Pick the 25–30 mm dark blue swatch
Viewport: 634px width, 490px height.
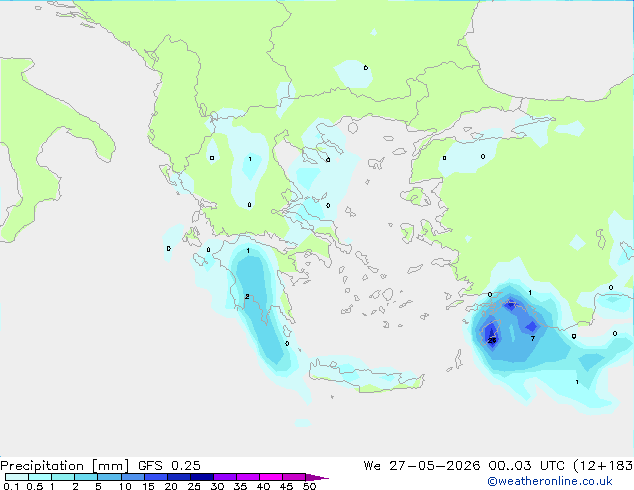click(202, 477)
